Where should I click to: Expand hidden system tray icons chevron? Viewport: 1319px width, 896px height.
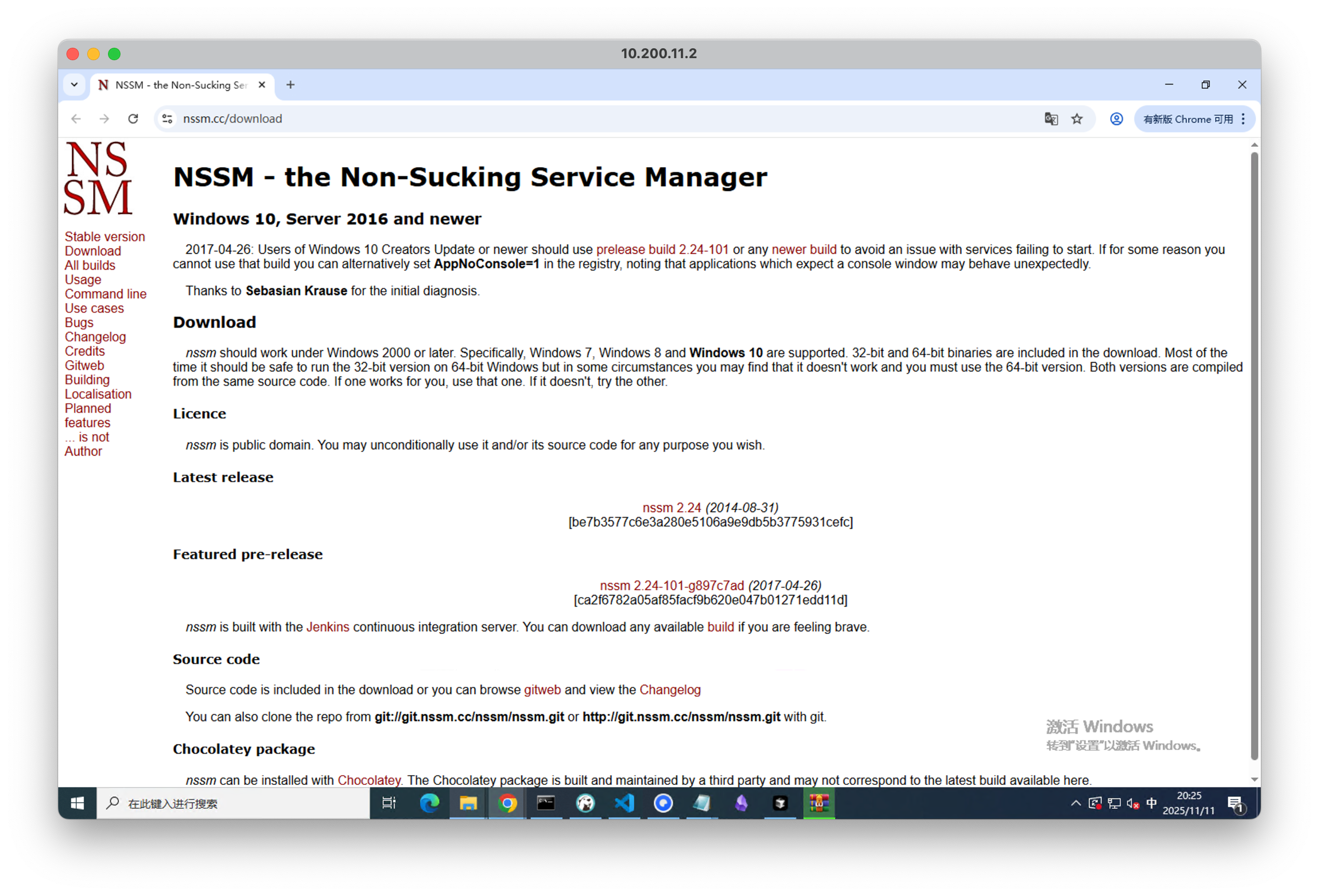click(1075, 803)
